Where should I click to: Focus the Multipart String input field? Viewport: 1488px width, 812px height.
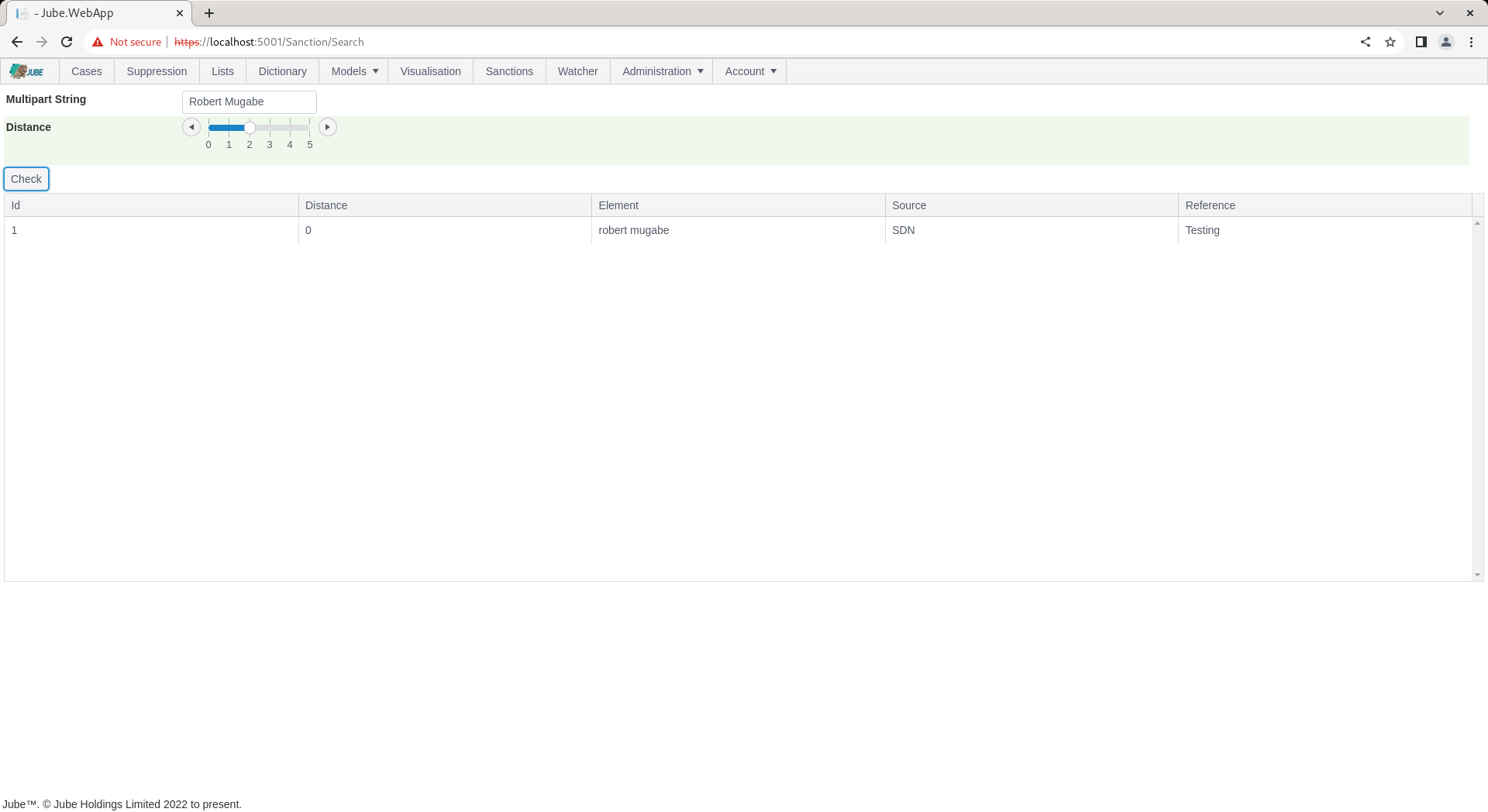[250, 101]
